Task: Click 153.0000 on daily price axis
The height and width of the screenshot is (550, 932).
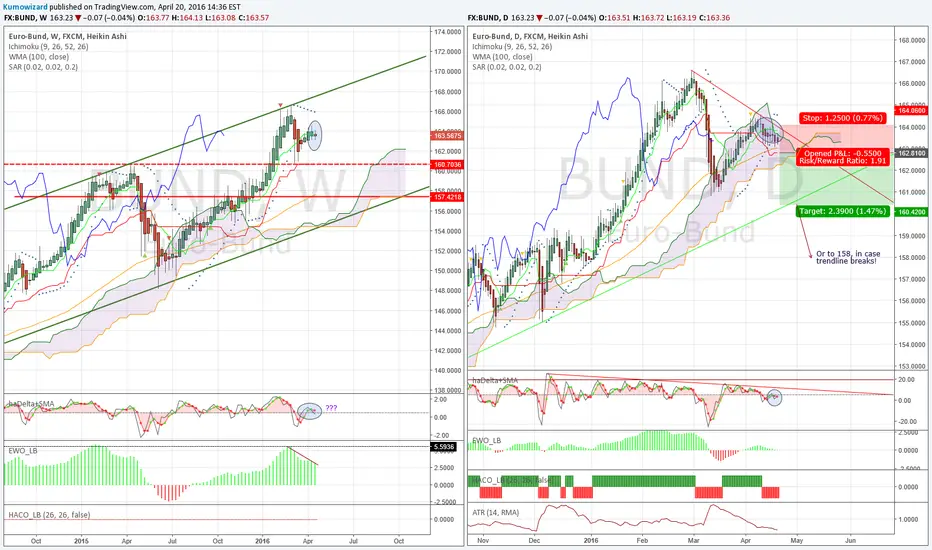Action: tap(911, 366)
